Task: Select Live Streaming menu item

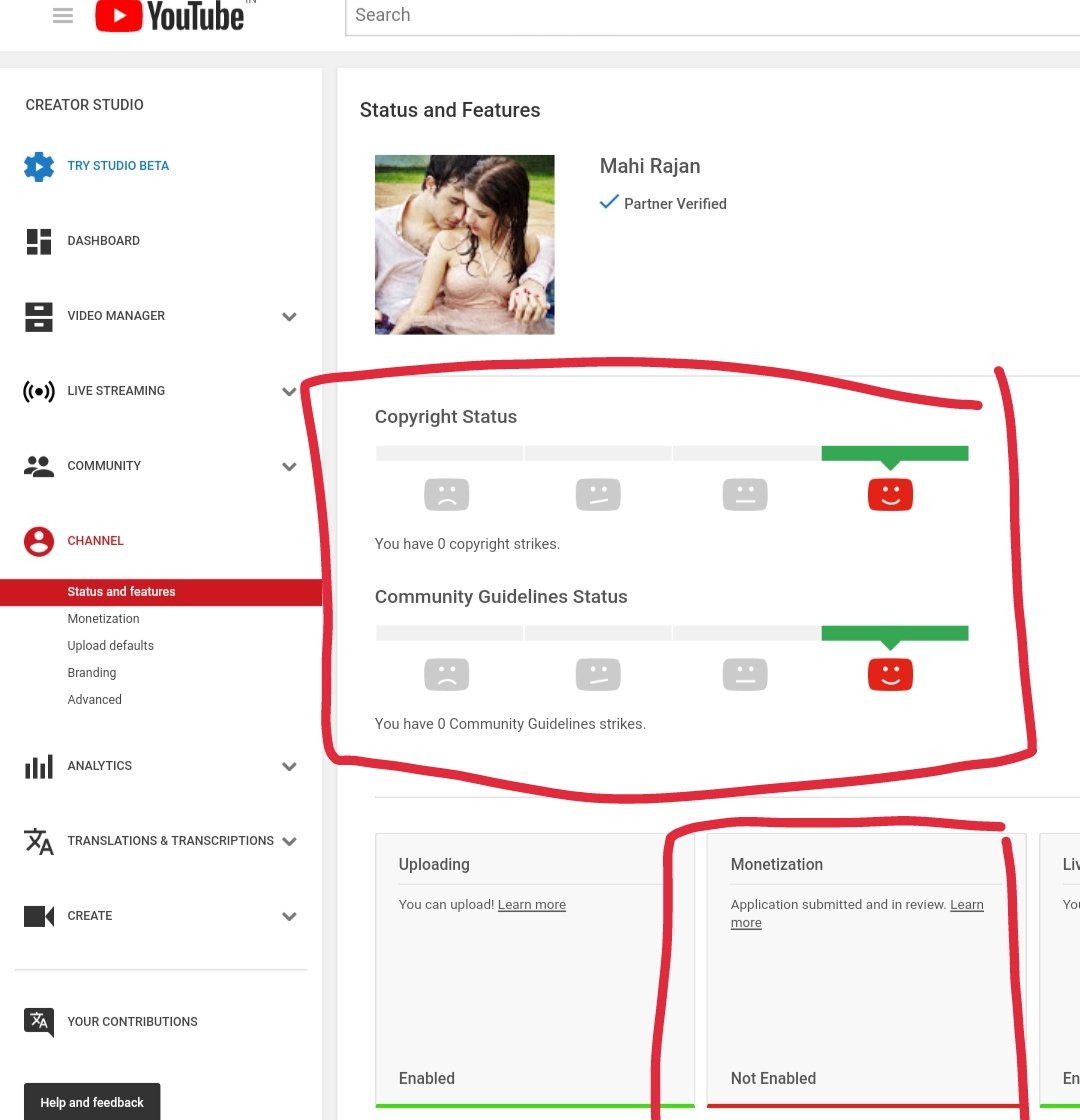Action: tap(116, 391)
